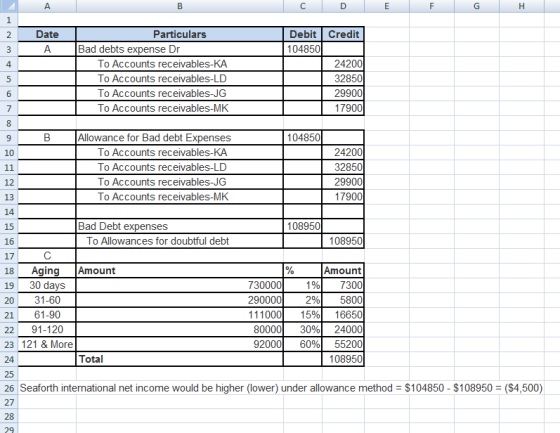This screenshot has height=433, width=560.
Task: Select total 108950 in row 24
Action: [x=343, y=359]
